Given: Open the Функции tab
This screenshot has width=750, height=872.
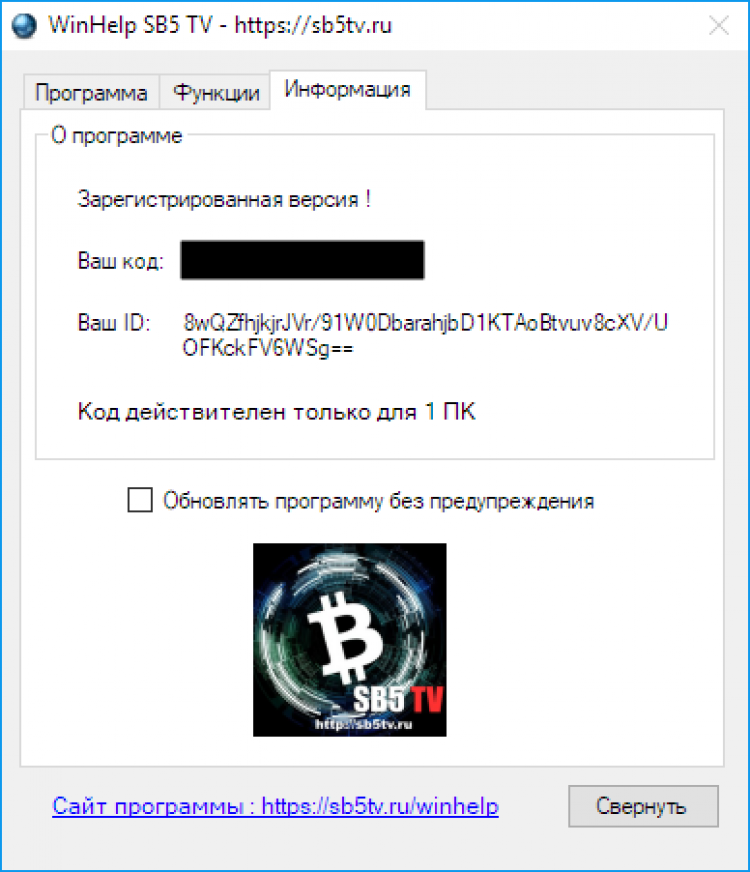Looking at the screenshot, I should (x=216, y=92).
